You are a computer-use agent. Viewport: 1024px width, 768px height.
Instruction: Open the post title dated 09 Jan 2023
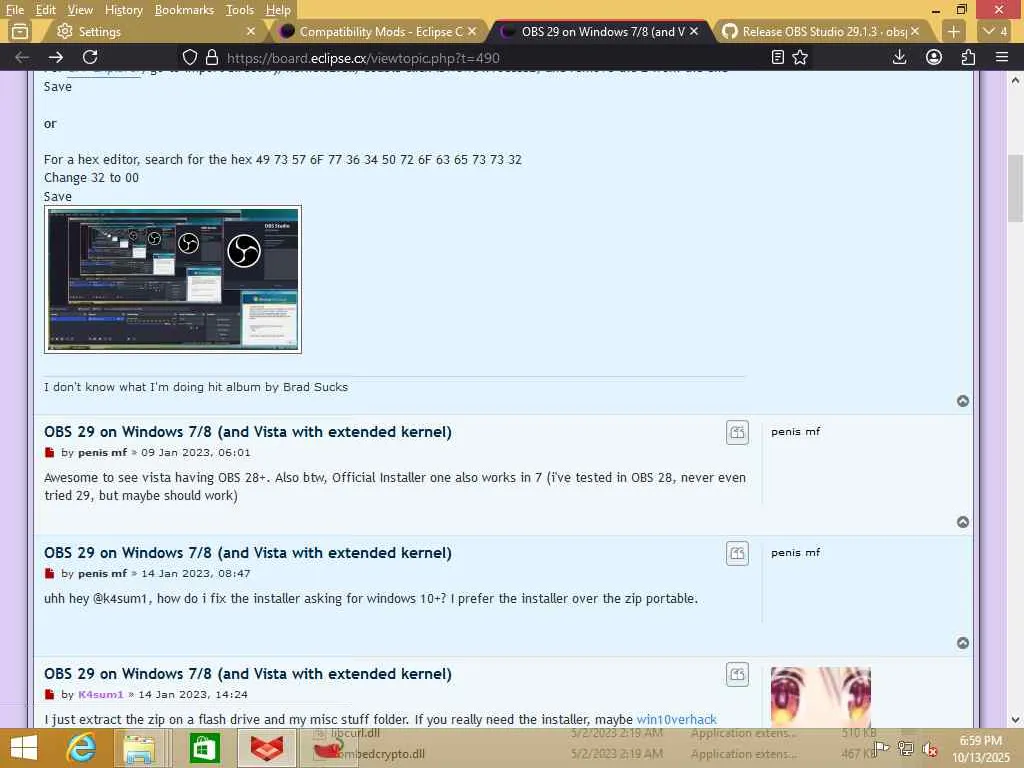tap(248, 432)
